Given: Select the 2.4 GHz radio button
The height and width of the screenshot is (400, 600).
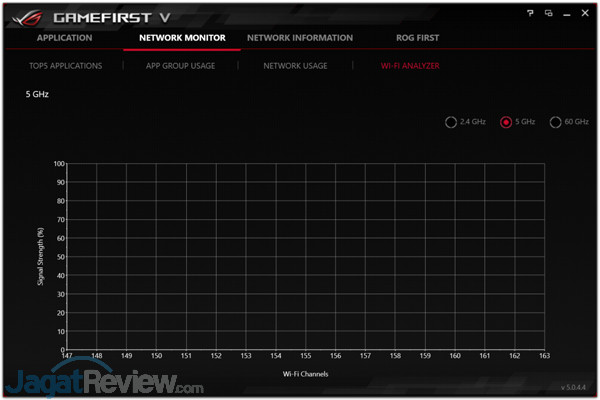Looking at the screenshot, I should coord(451,122).
